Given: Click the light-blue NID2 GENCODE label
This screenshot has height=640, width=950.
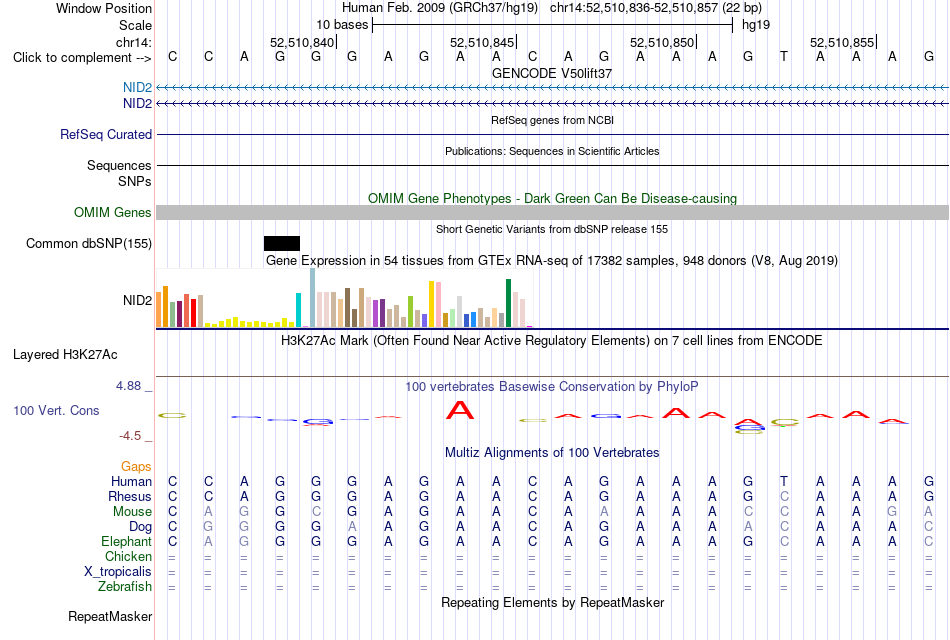Looking at the screenshot, I should (x=138, y=88).
